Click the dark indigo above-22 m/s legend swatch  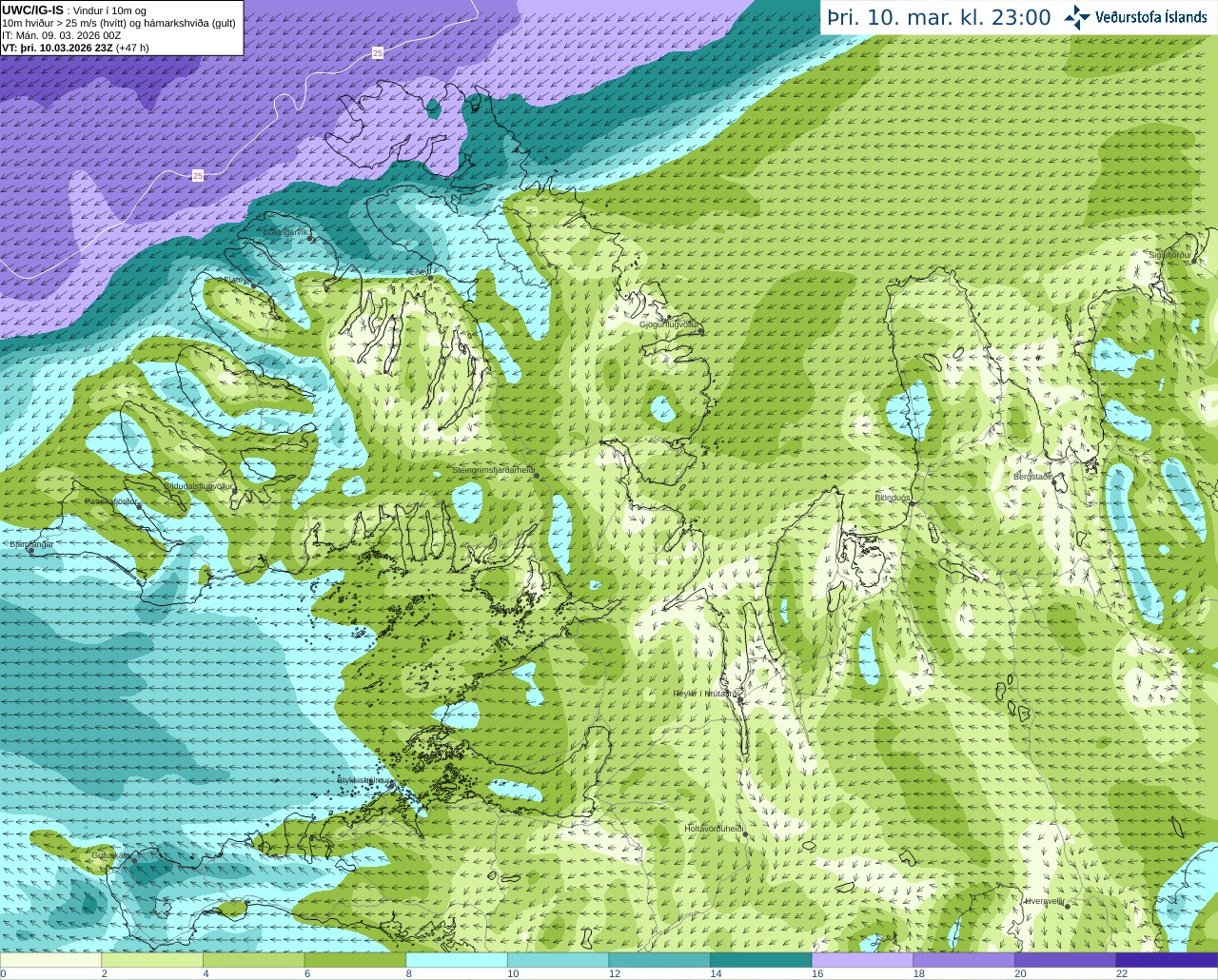(1167, 960)
